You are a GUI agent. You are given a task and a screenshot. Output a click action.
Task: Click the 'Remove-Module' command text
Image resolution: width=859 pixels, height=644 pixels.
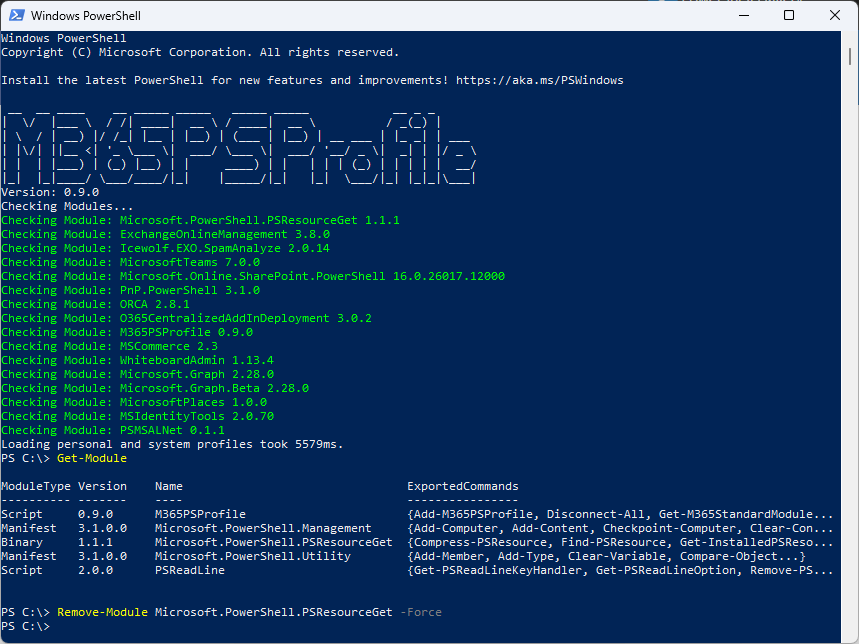point(102,612)
